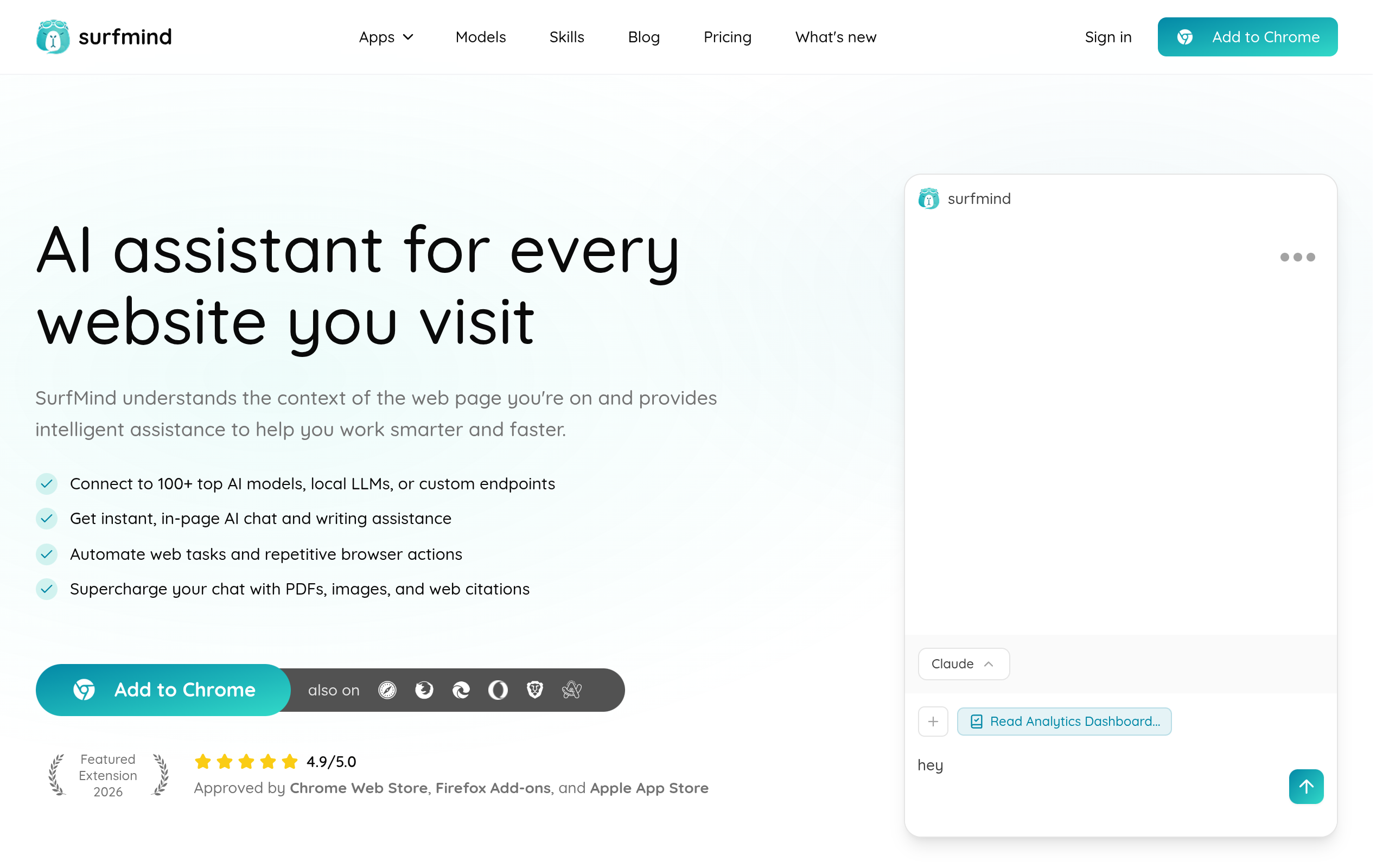Go to the Pricing page
1389x868 pixels.
click(x=727, y=37)
